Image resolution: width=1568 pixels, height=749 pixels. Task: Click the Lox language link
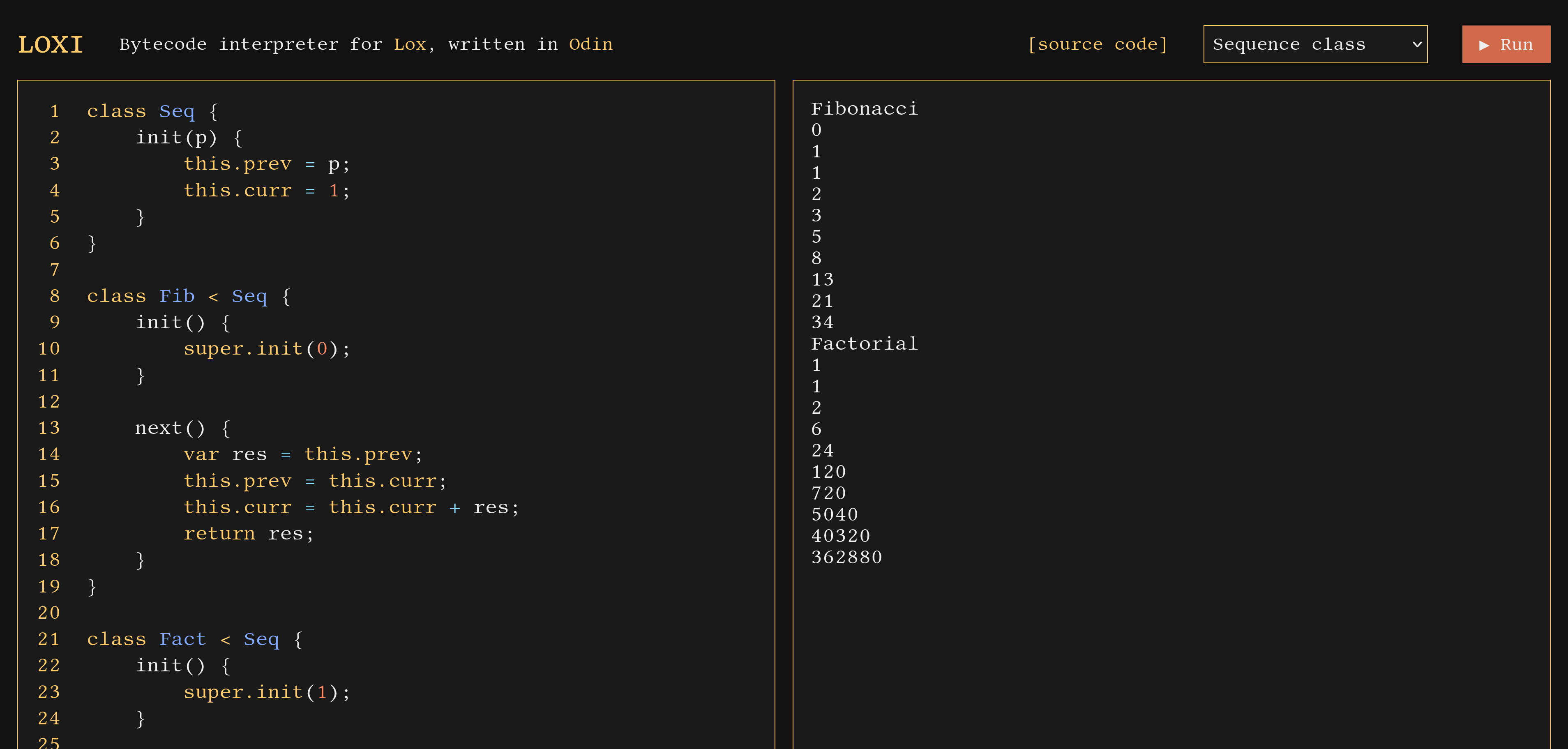[x=410, y=44]
